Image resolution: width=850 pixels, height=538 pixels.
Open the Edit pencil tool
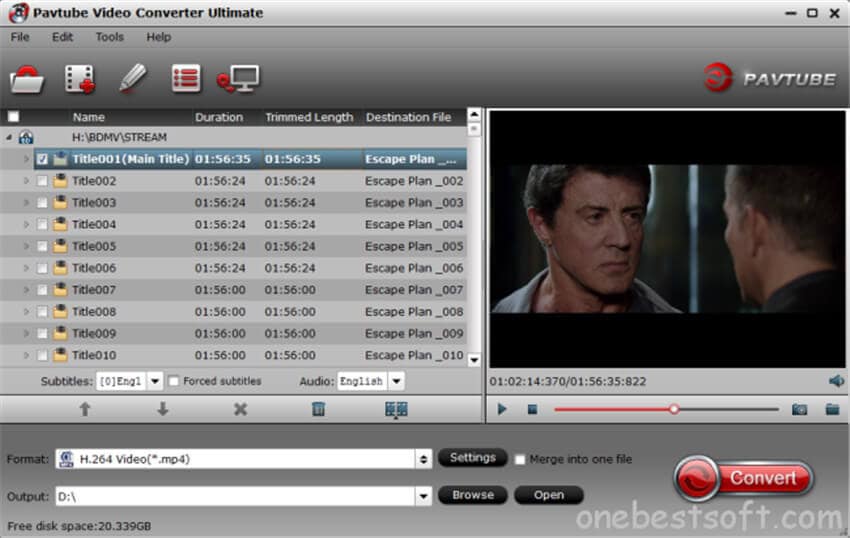tap(133, 78)
